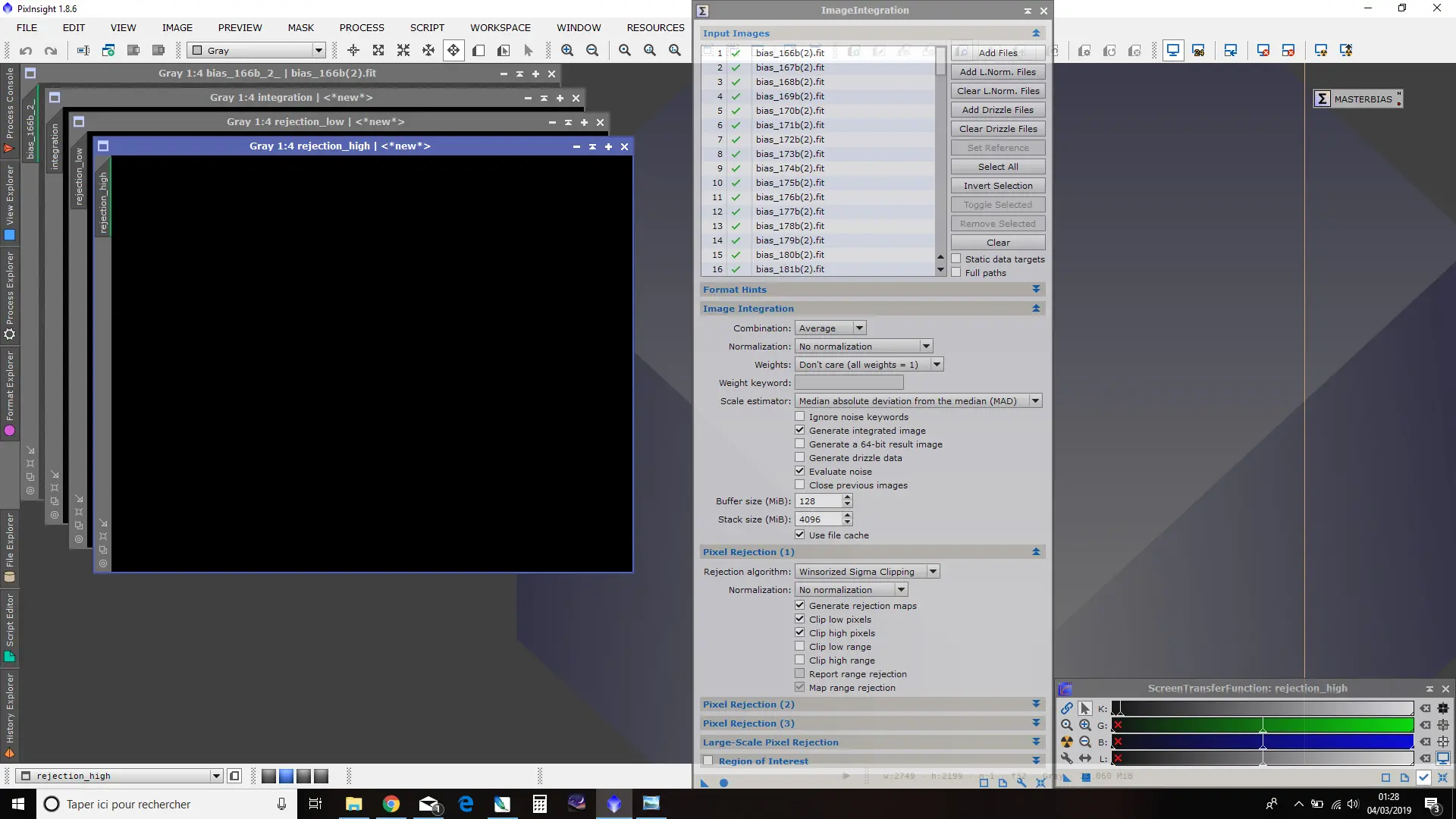Click the Invert Selection button

(998, 186)
